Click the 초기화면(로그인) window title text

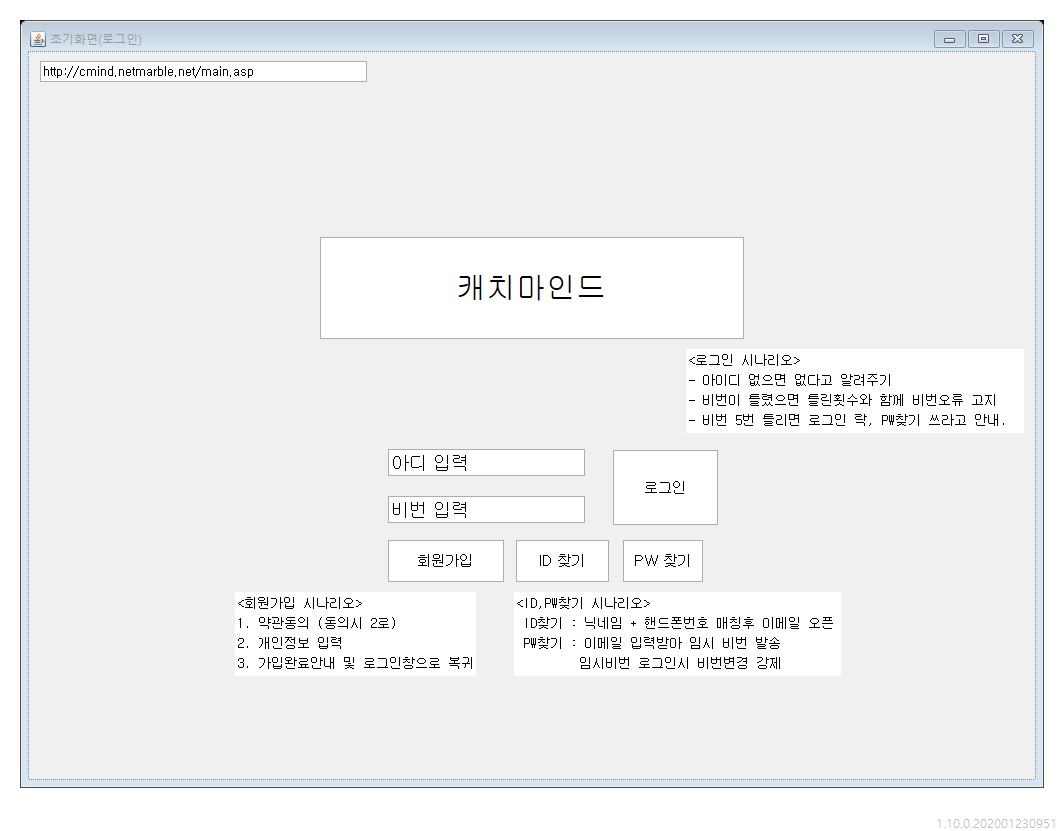click(96, 39)
